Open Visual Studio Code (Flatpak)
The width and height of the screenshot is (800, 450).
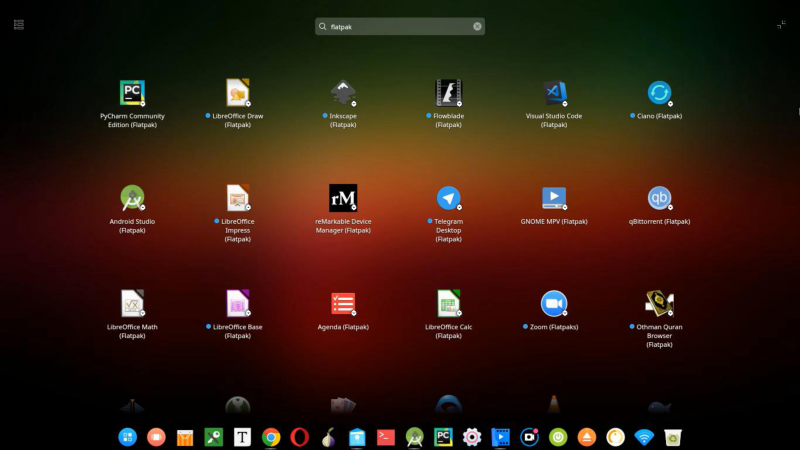click(x=554, y=93)
